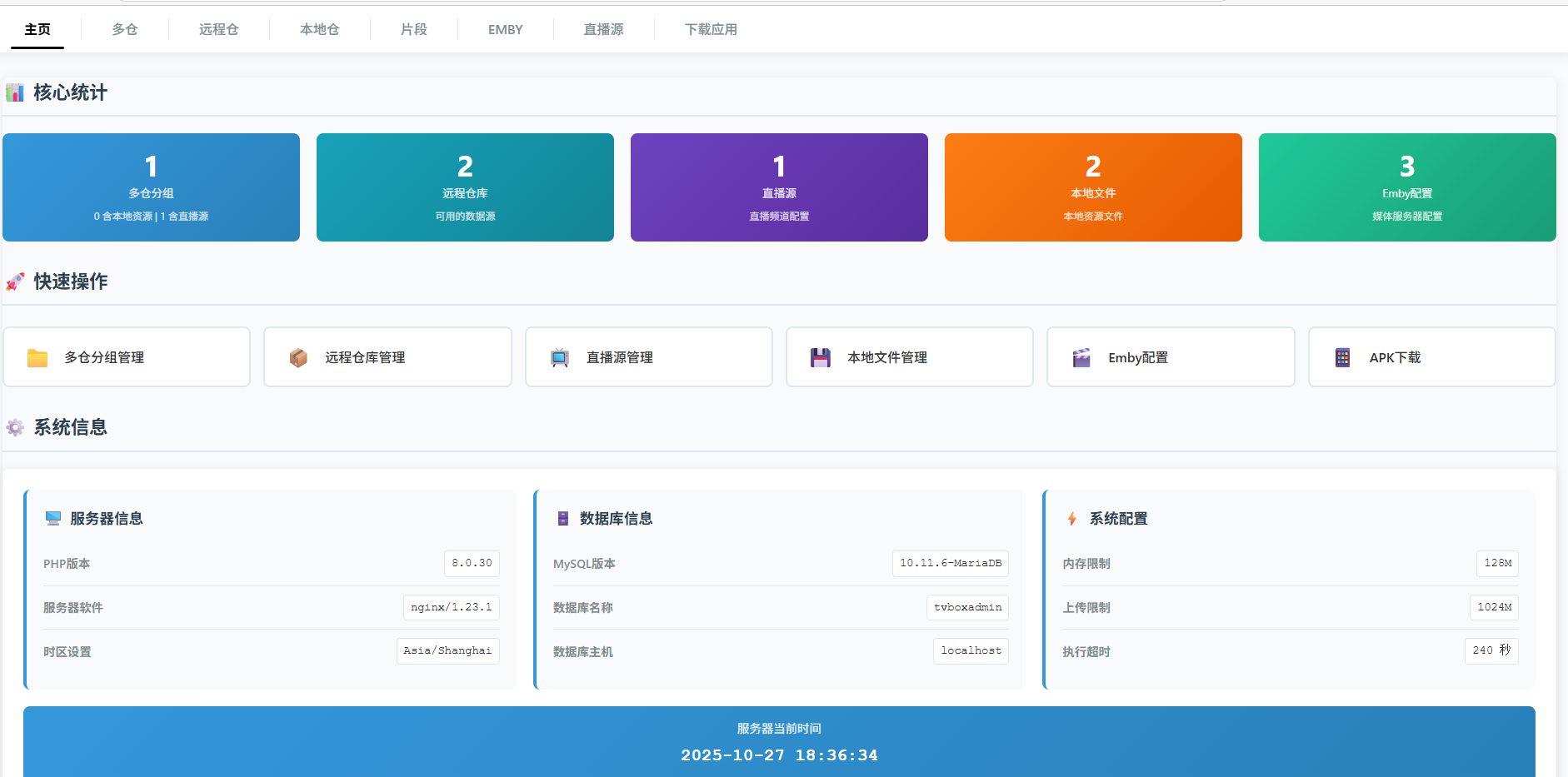Go to the EMBY tab
The height and width of the screenshot is (777, 1568).
pos(505,29)
